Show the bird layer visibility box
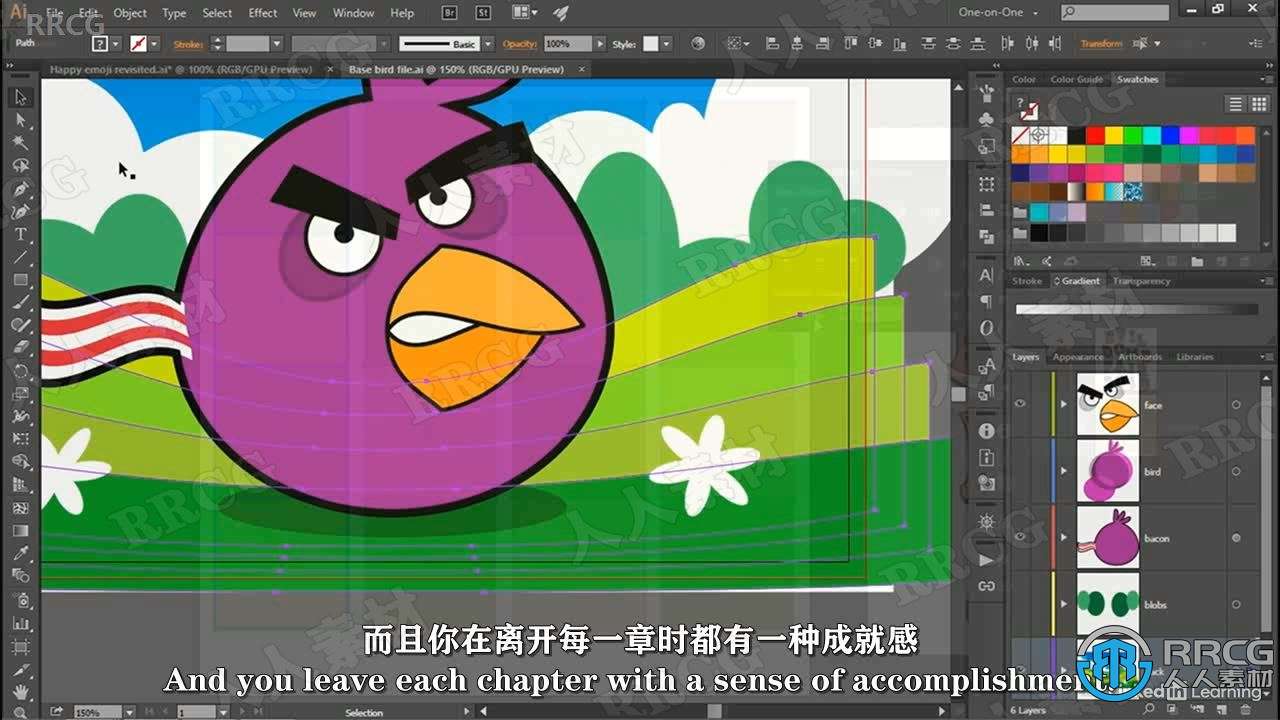The height and width of the screenshot is (720, 1280). pos(1020,471)
